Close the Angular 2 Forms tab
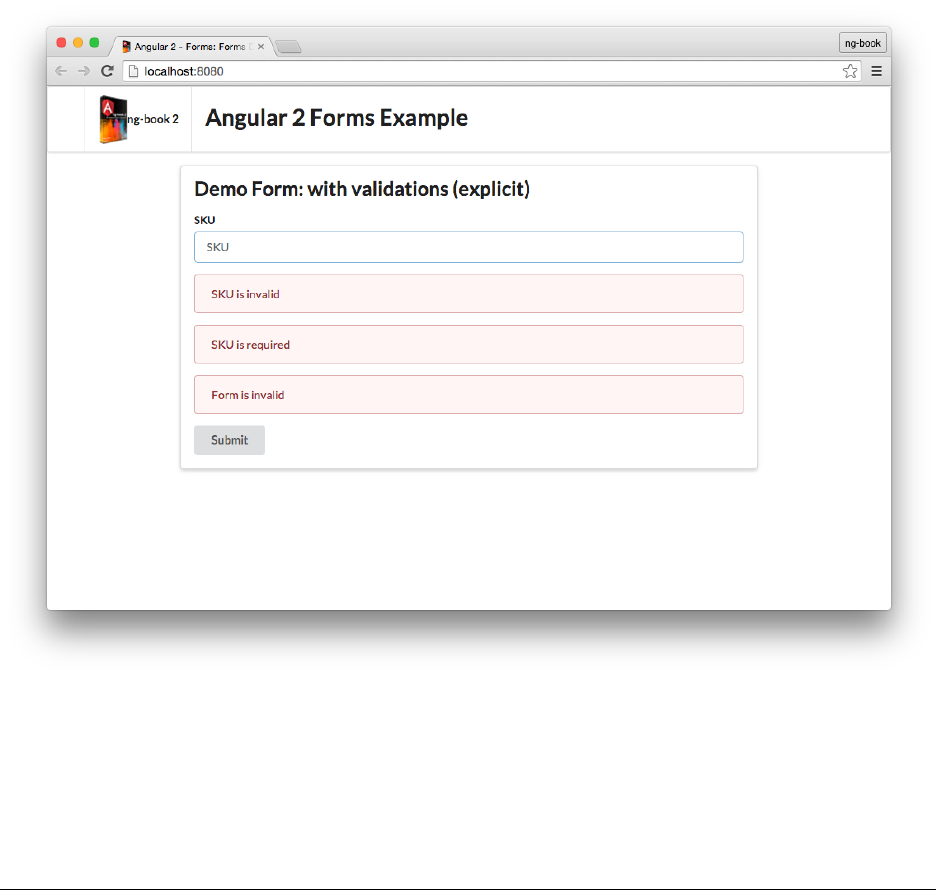 pyautogui.click(x=261, y=46)
